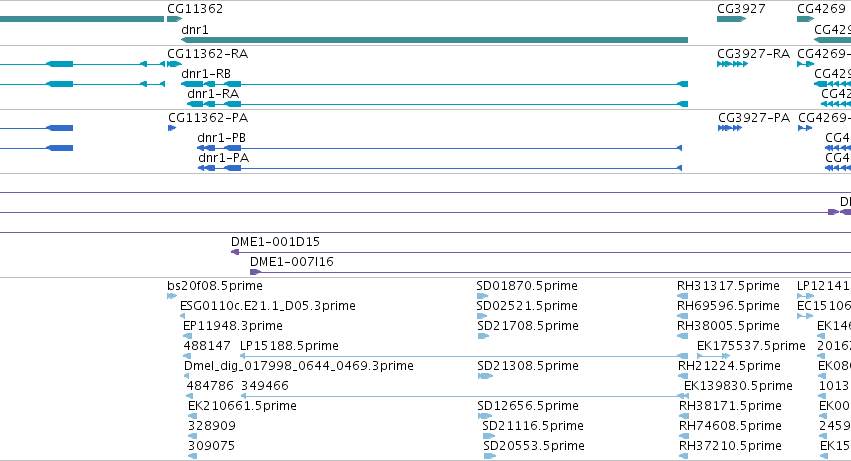Click Dmel_dig_017998_0644_0469.3prime EST
Screen dimensions: 851x461
pyautogui.click(x=299, y=366)
